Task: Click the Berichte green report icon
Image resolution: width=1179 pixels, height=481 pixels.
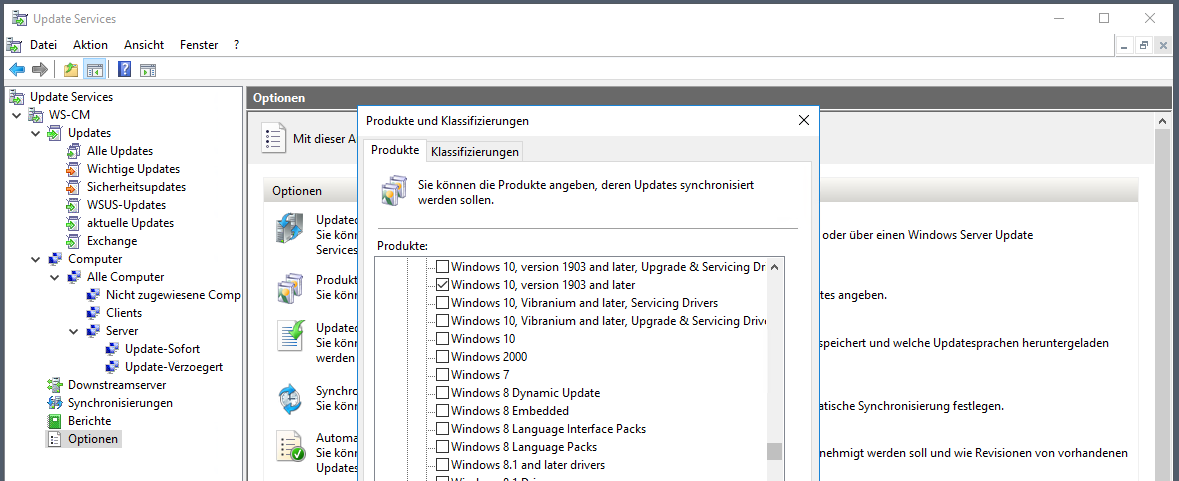Action: pyautogui.click(x=54, y=421)
